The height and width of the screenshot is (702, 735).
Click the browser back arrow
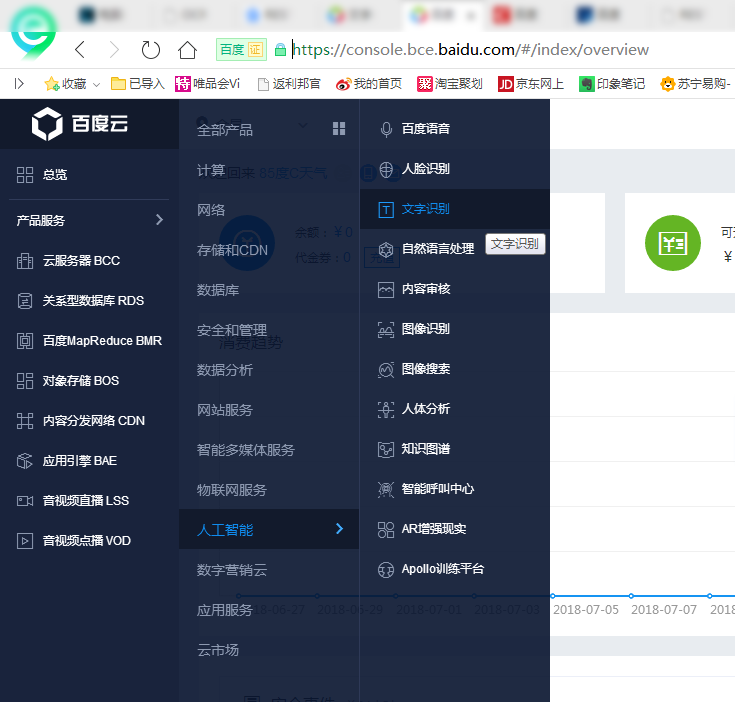coord(80,50)
